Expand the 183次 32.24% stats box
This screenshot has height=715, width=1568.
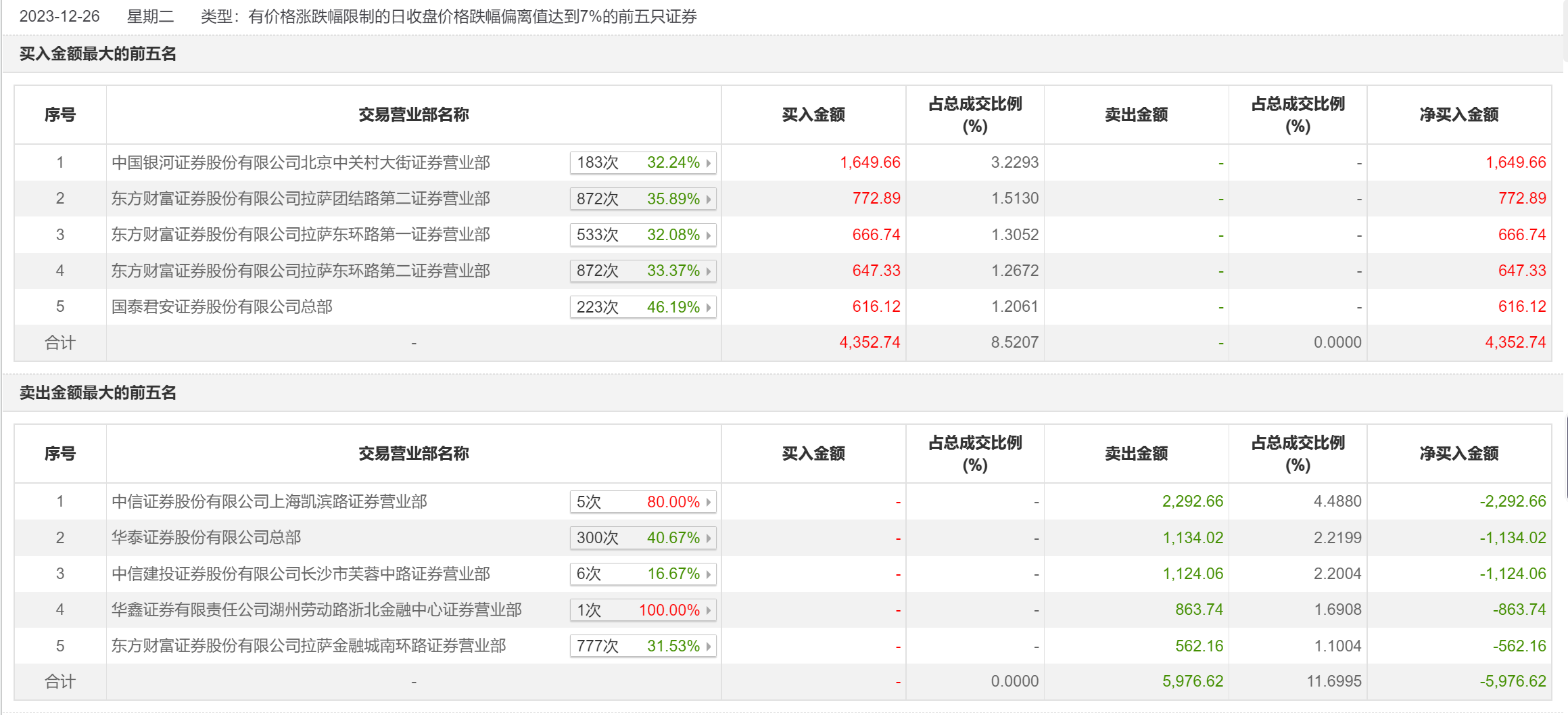[x=643, y=162]
